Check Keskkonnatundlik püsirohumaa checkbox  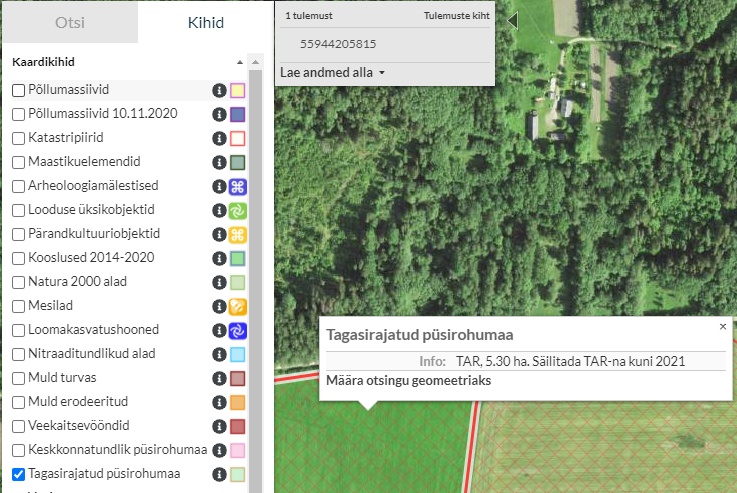[x=18, y=450]
